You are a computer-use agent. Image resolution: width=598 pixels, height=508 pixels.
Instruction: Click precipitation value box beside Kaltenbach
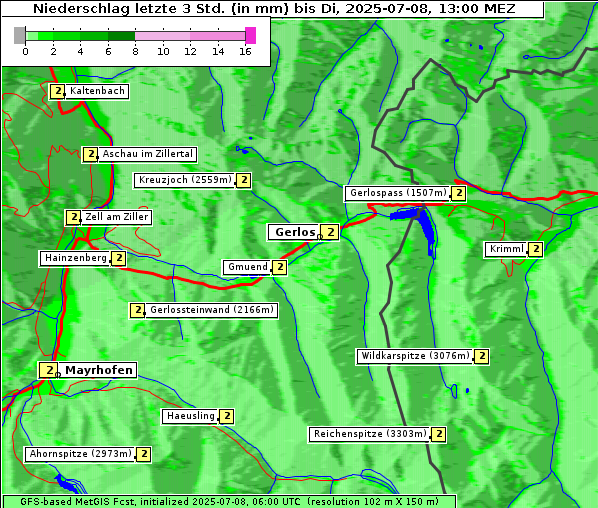click(58, 92)
